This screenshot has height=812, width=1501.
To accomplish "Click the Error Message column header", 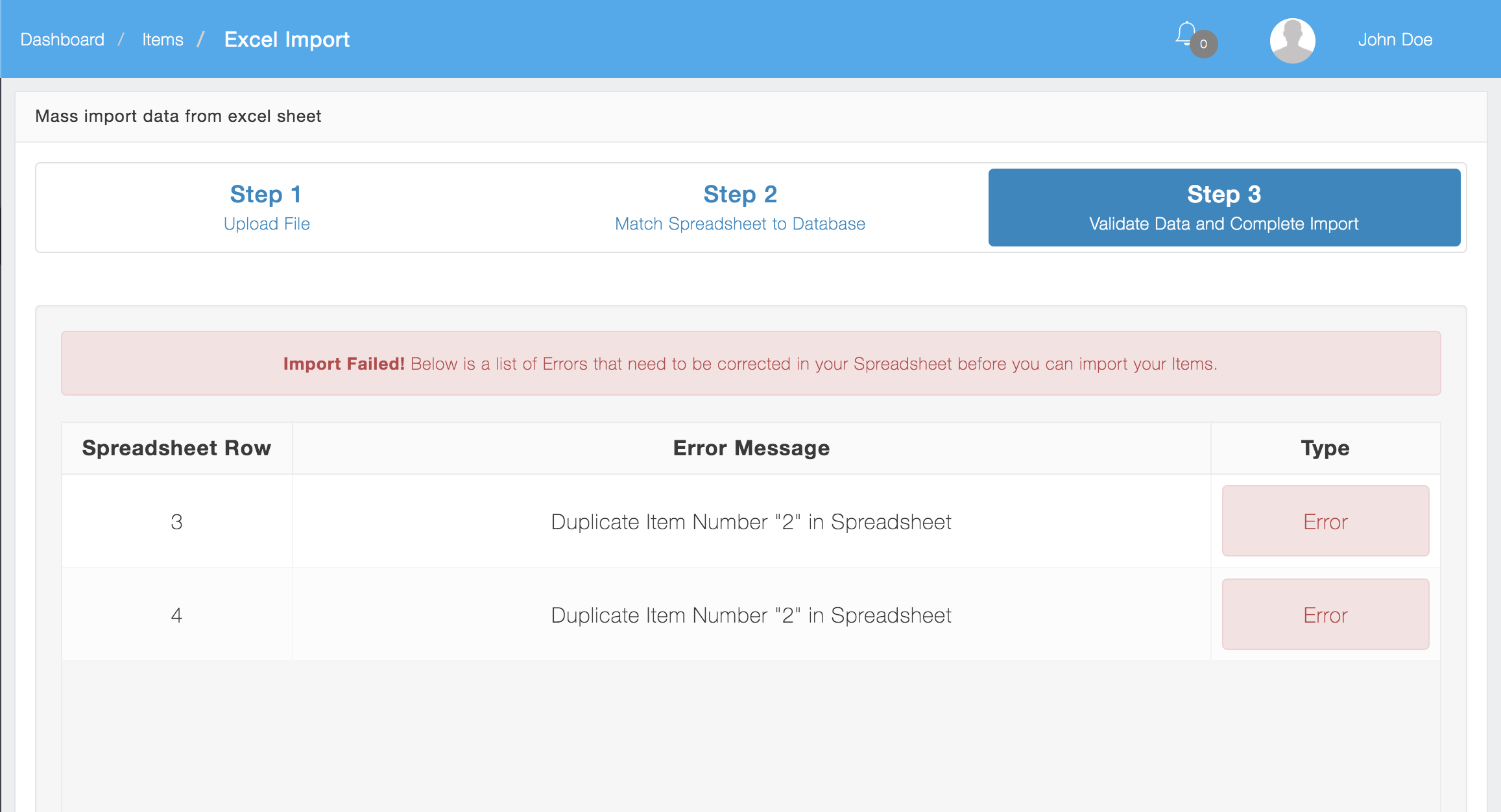I will (x=750, y=448).
